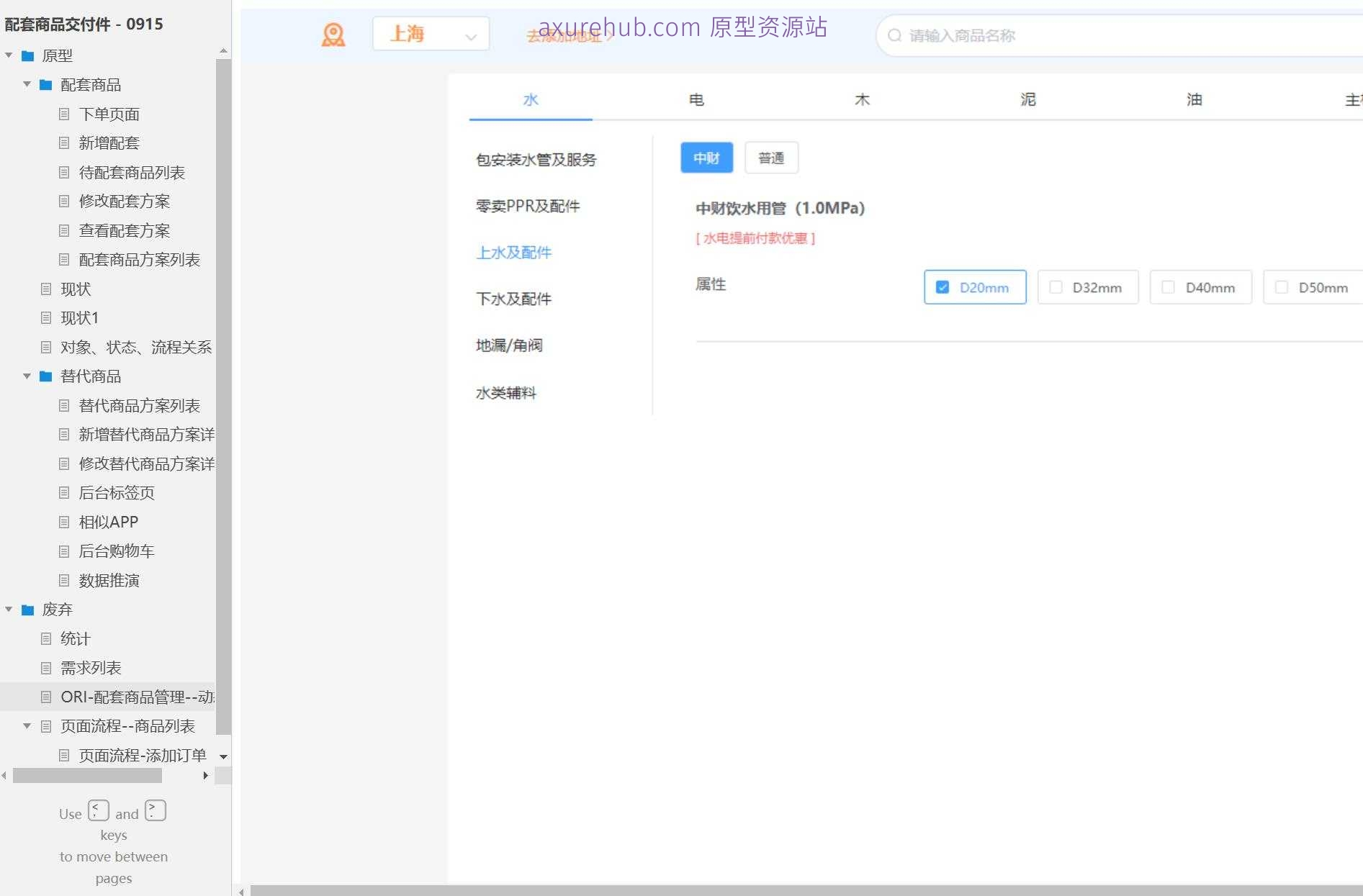This screenshot has width=1363, height=896.
Task: Collapse the 原型 tree node
Action: click(x=8, y=54)
